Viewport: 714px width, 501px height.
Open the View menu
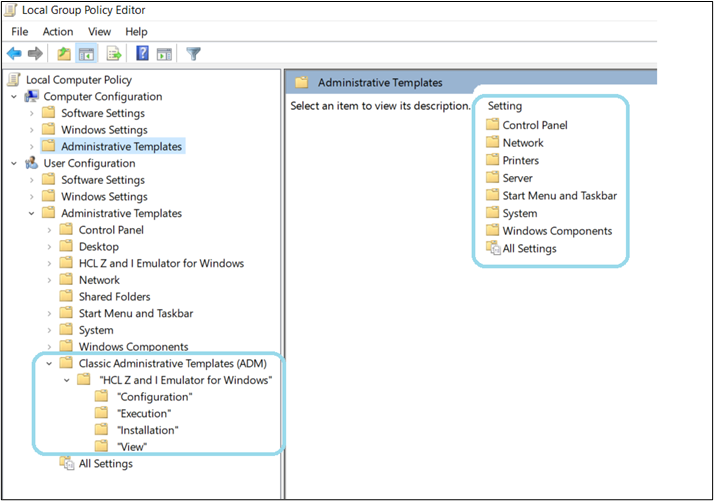pos(99,32)
